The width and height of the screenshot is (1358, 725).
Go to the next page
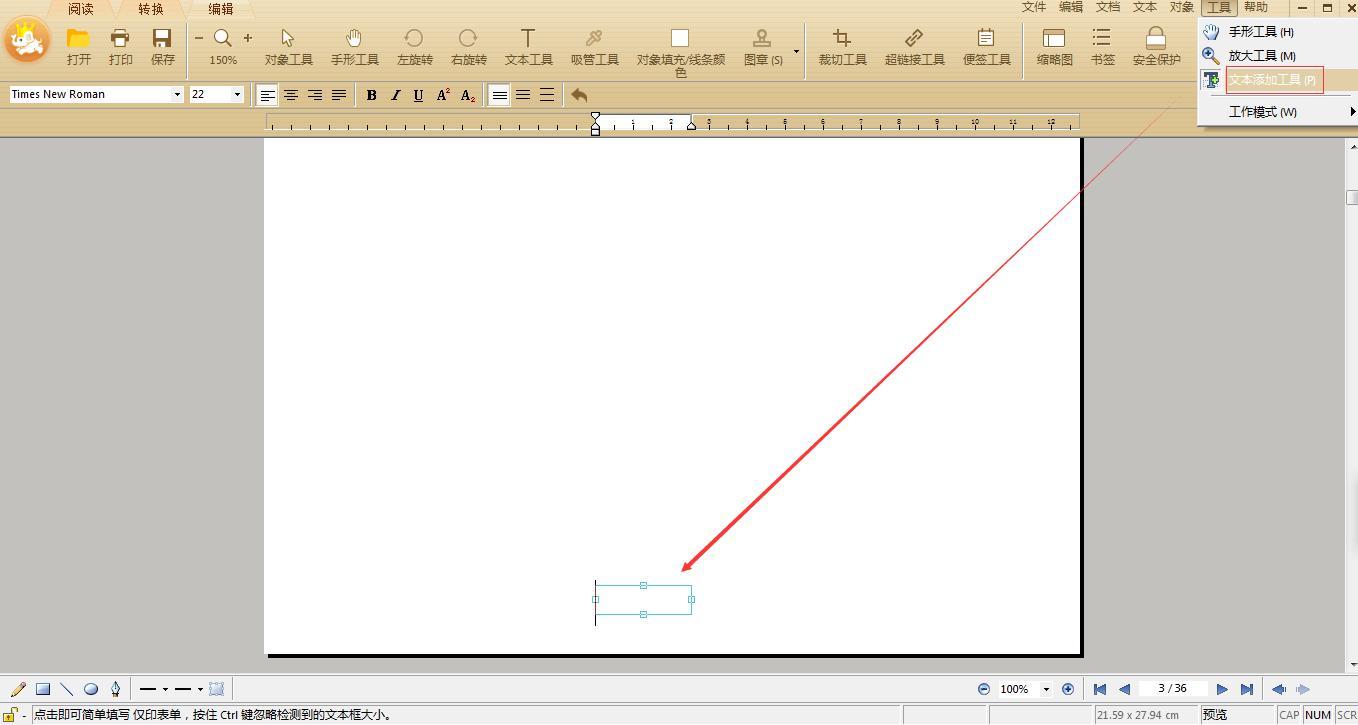coord(1221,689)
